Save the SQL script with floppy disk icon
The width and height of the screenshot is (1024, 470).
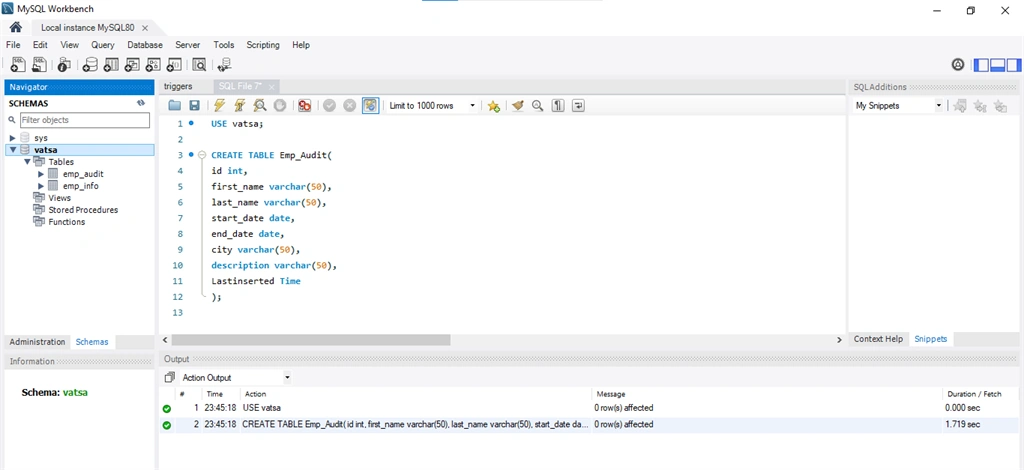194,106
